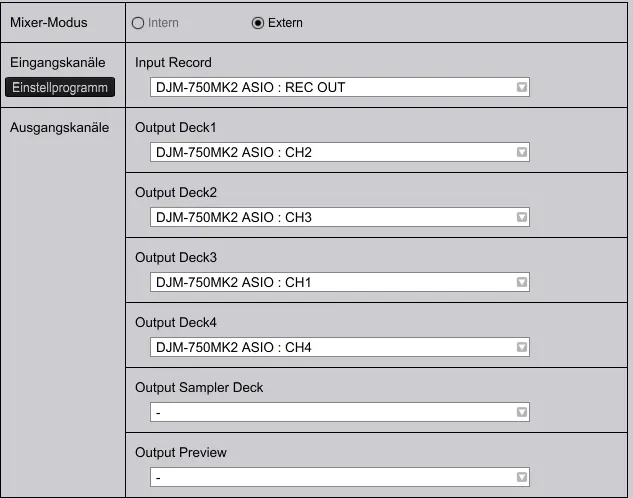The image size is (633, 498).
Task: Click the arrow icon of Input Record dropdown
Action: tap(521, 87)
